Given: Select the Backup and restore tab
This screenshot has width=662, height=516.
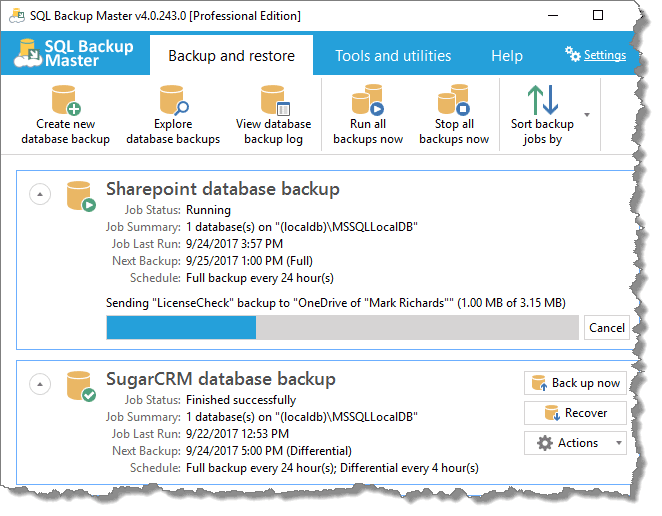Looking at the screenshot, I should [231, 56].
